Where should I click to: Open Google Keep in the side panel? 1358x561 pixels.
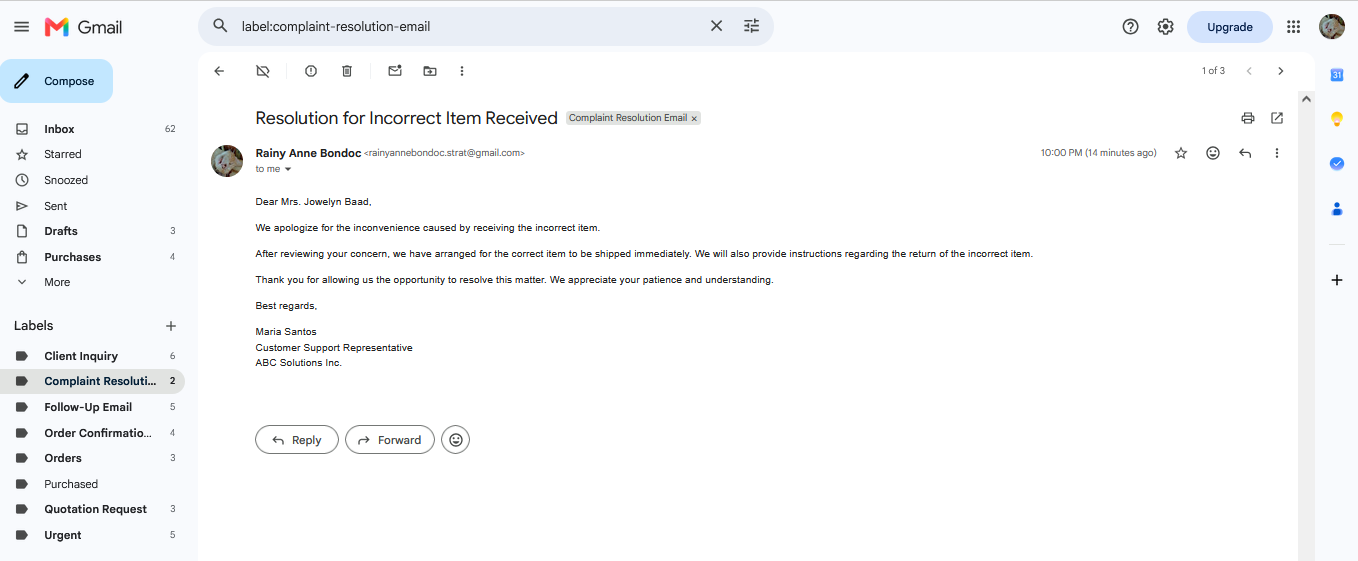click(1337, 119)
